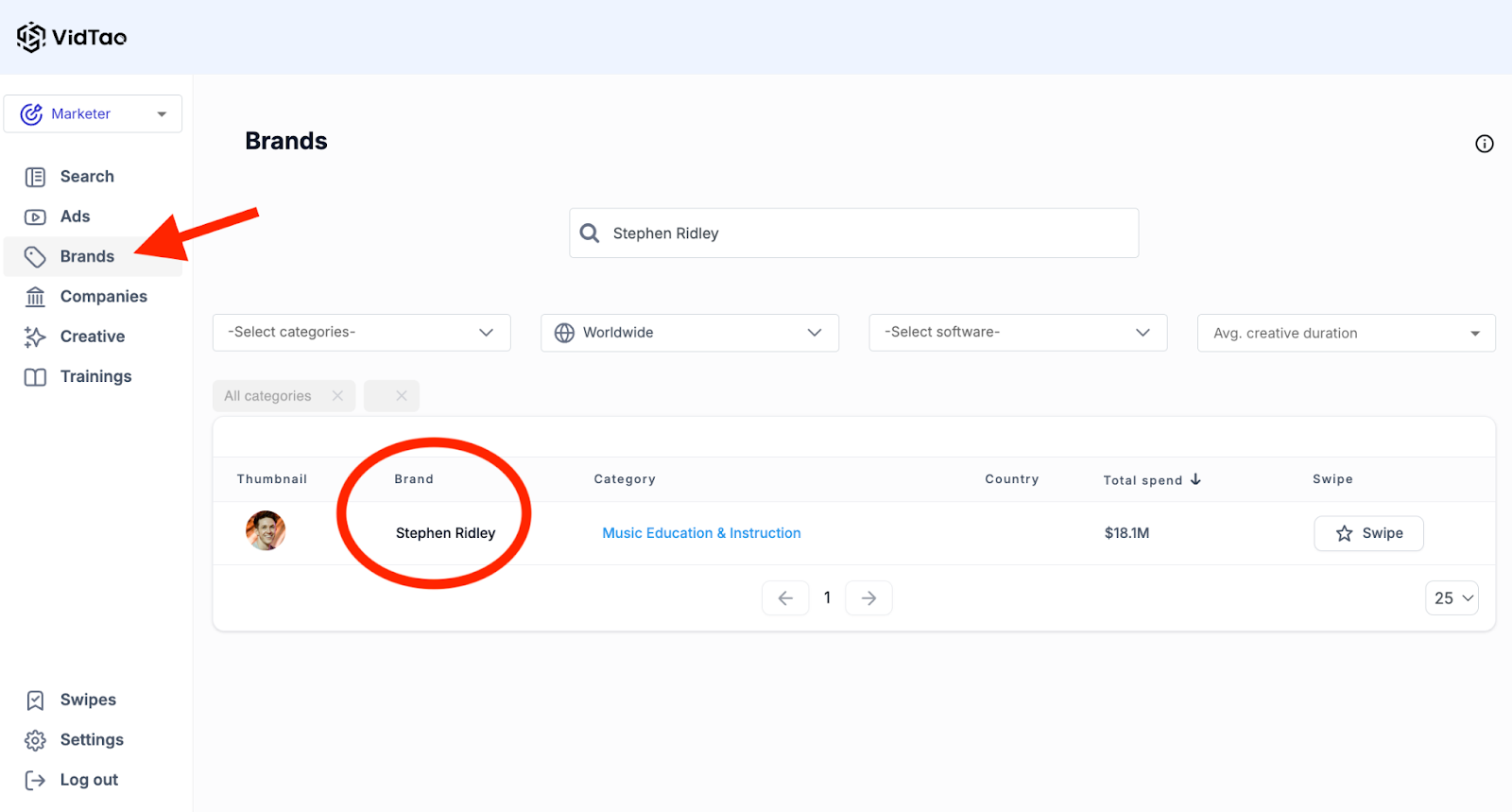Open the Marketer role dropdown
Image resolution: width=1512 pixels, height=812 pixels.
(93, 113)
